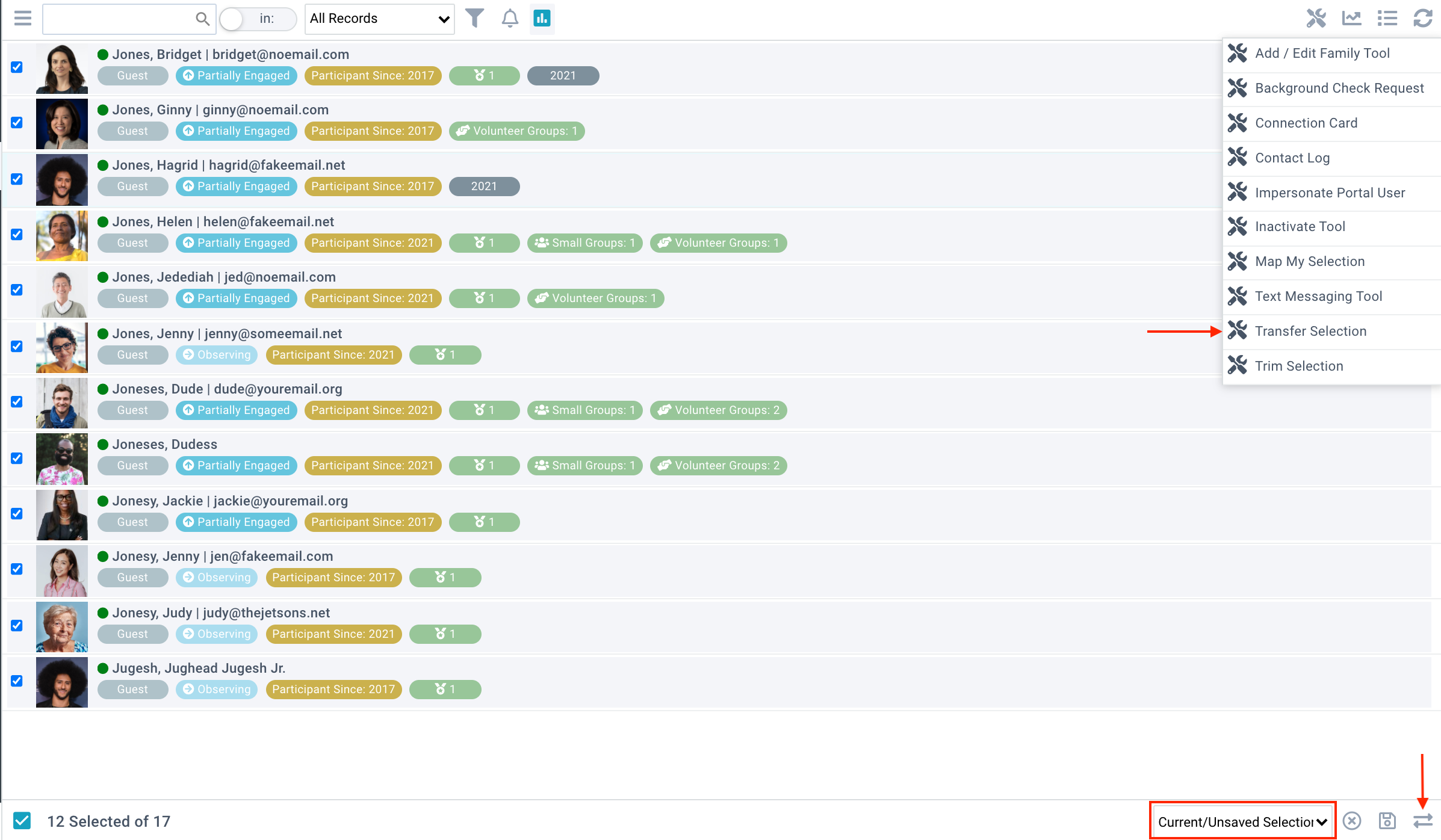Screen dimensions: 1441x840
Task: Click the filter funnel icon
Action: [x=474, y=18]
